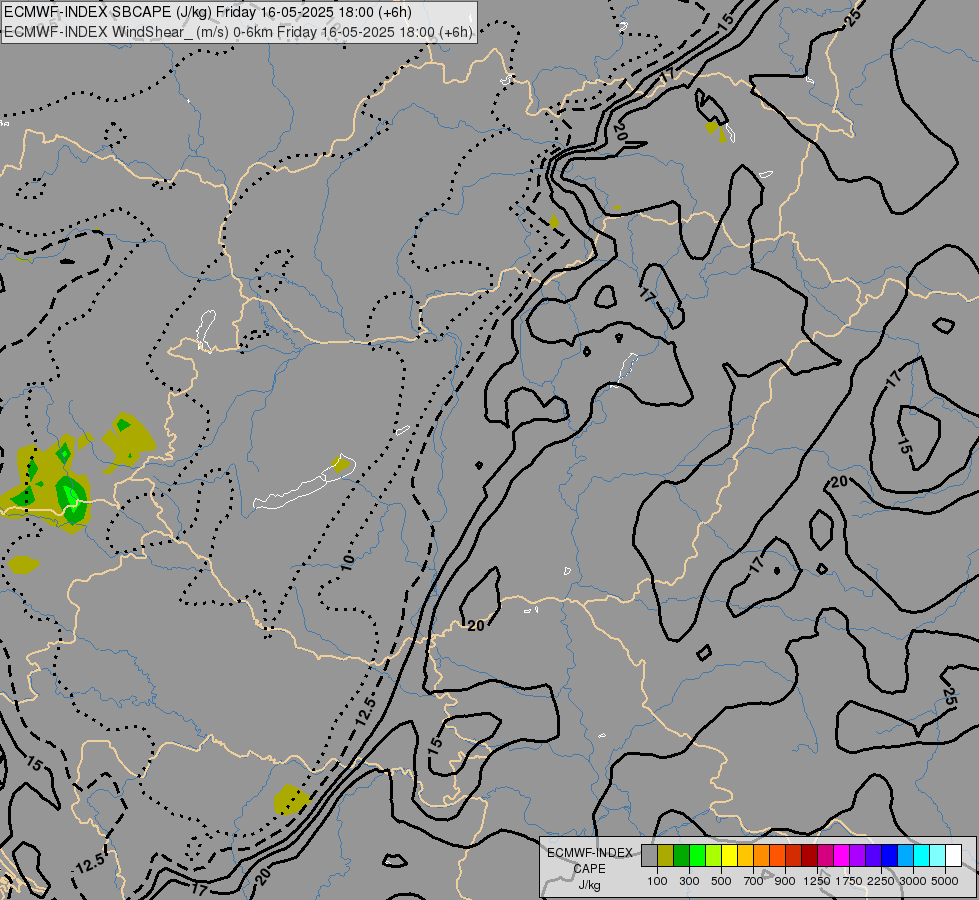
Task: Click the legend value '300'
Action: click(689, 881)
